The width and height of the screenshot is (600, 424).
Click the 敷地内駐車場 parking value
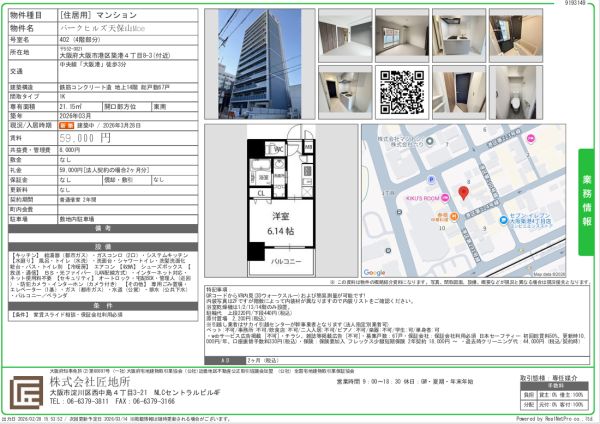[77, 219]
